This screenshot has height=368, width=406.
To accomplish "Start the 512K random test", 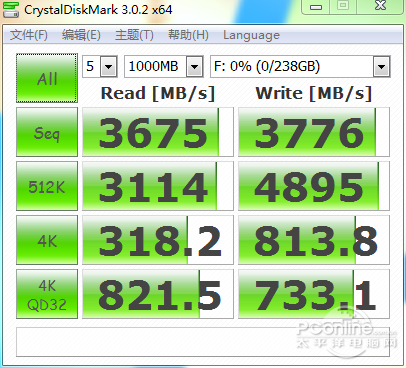I will point(47,186).
